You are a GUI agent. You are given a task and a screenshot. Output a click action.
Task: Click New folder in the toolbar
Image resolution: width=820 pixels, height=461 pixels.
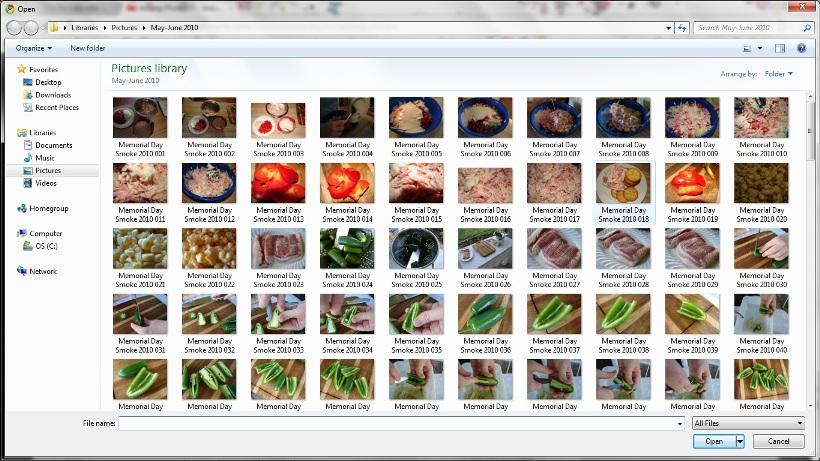click(x=88, y=48)
